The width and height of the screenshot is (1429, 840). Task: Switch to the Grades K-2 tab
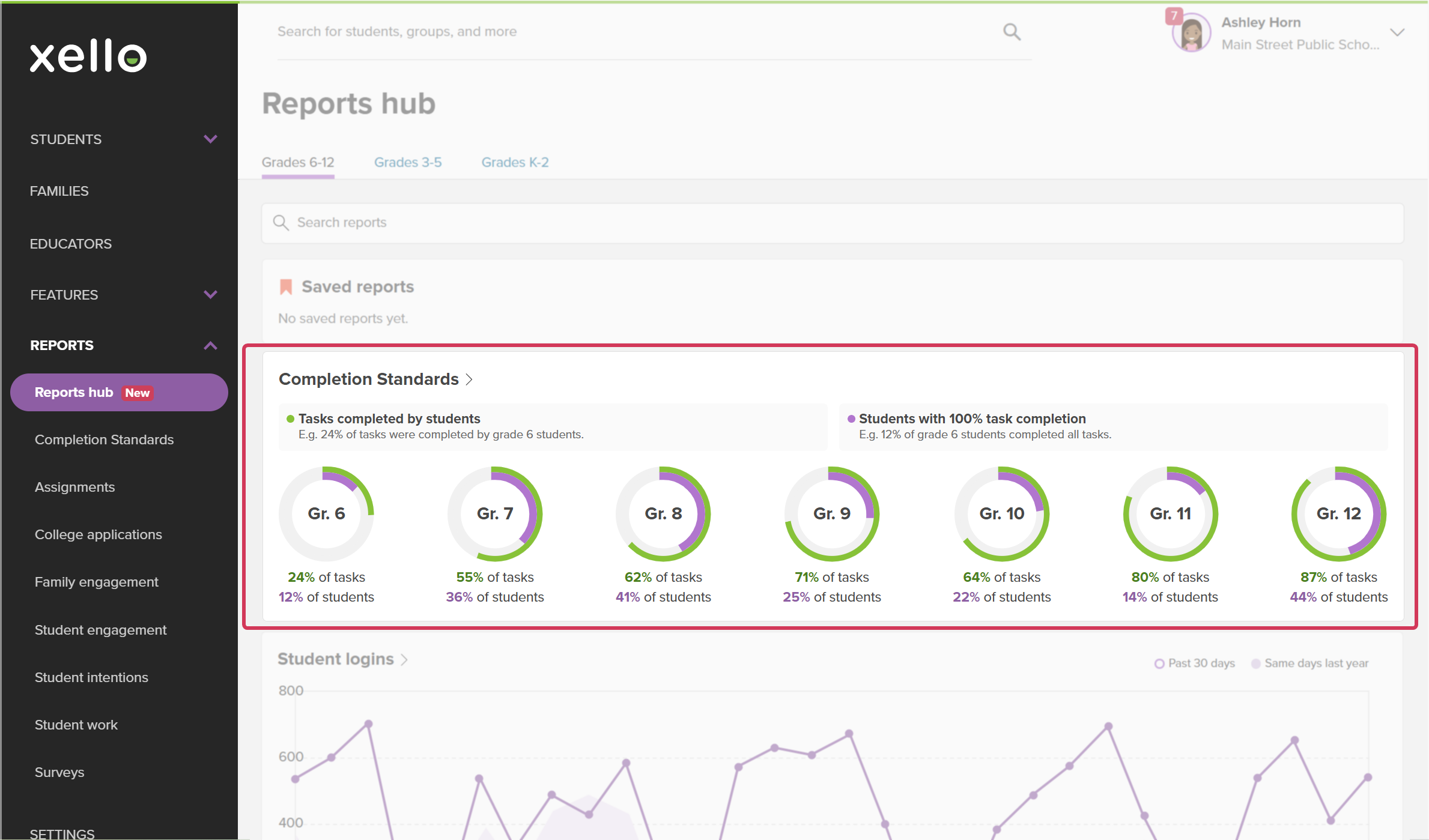(x=515, y=162)
